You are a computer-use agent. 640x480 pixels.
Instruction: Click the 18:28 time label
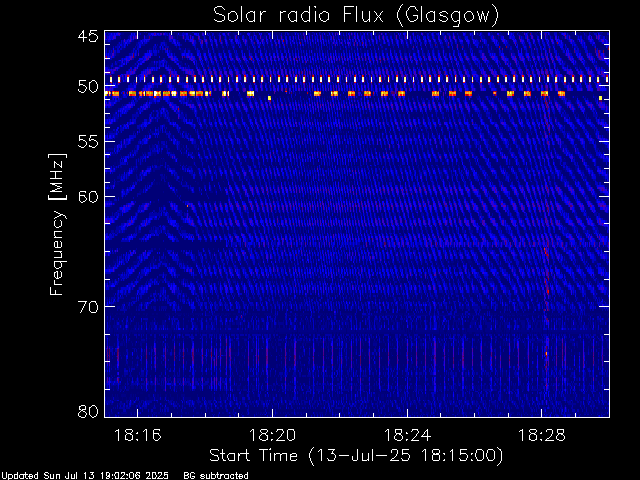542,435
